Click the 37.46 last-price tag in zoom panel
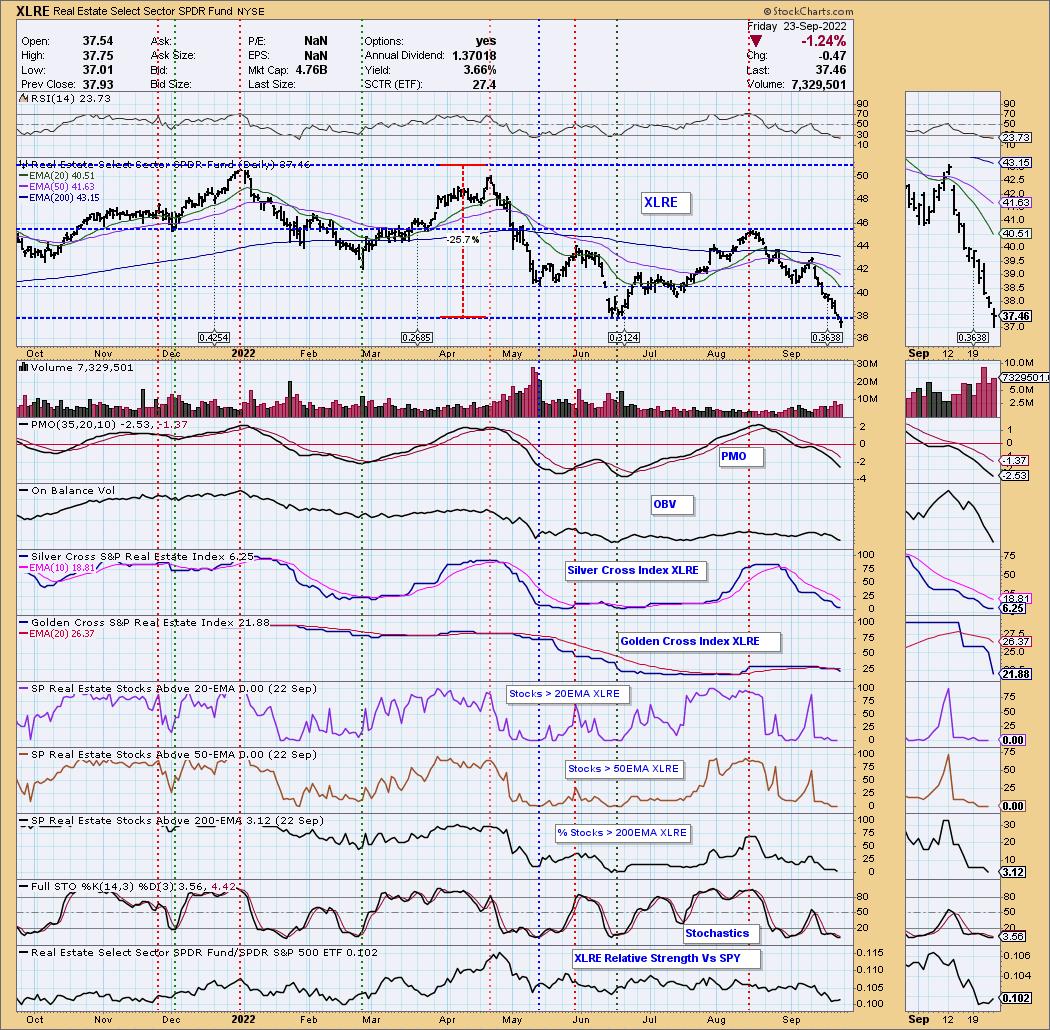 [x=1015, y=316]
